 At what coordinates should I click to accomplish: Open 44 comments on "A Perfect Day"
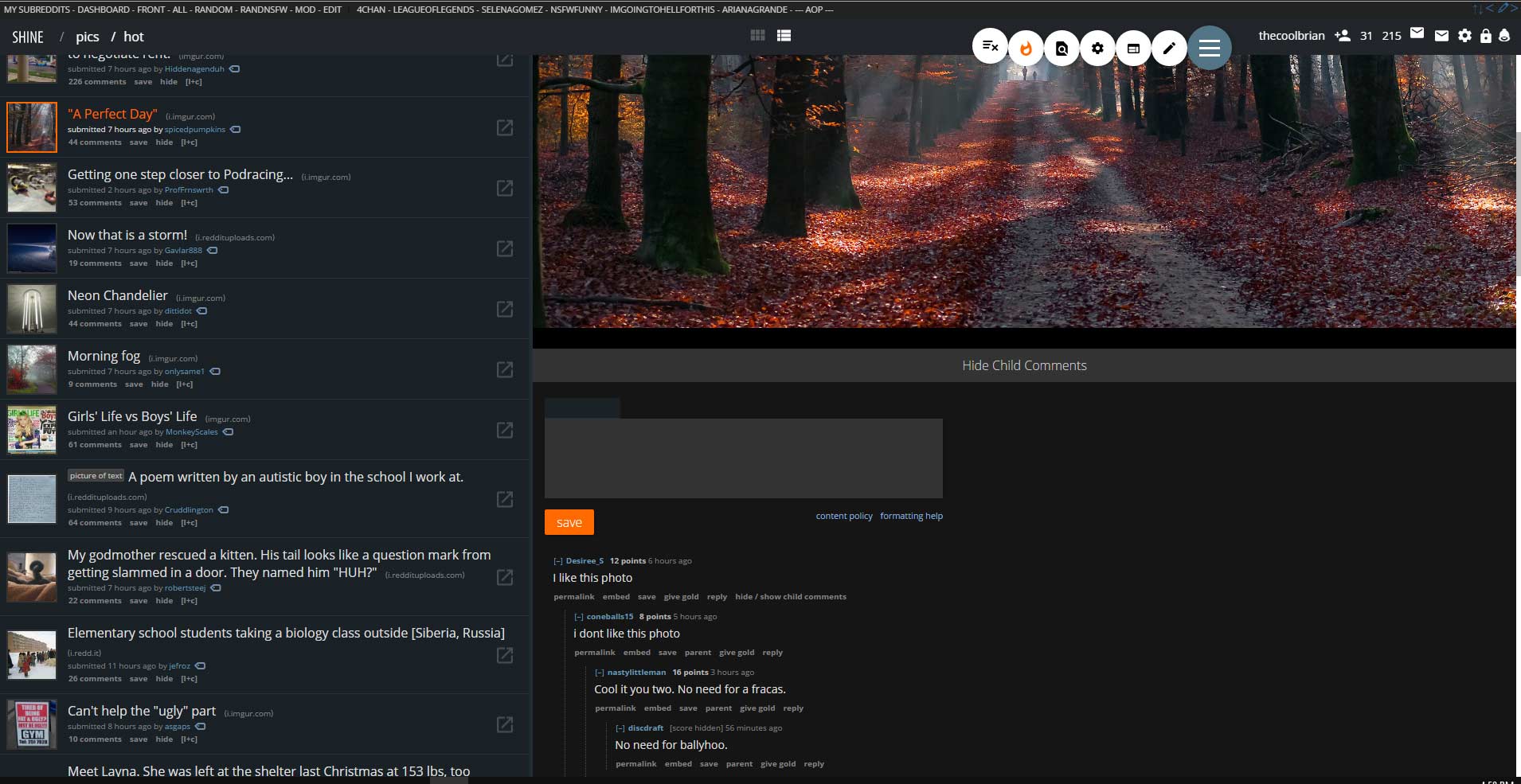[95, 142]
